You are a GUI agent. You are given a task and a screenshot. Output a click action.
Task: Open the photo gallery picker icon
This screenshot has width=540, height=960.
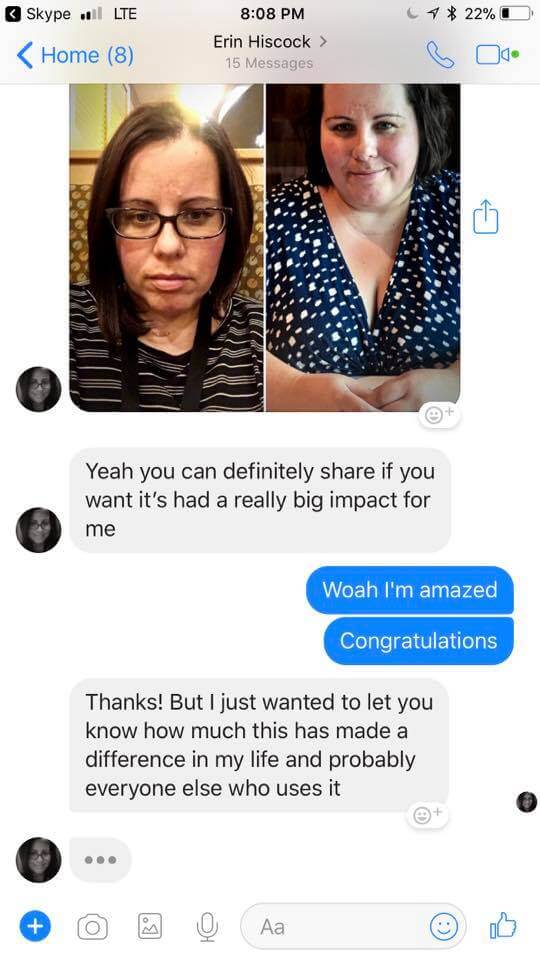click(x=149, y=926)
